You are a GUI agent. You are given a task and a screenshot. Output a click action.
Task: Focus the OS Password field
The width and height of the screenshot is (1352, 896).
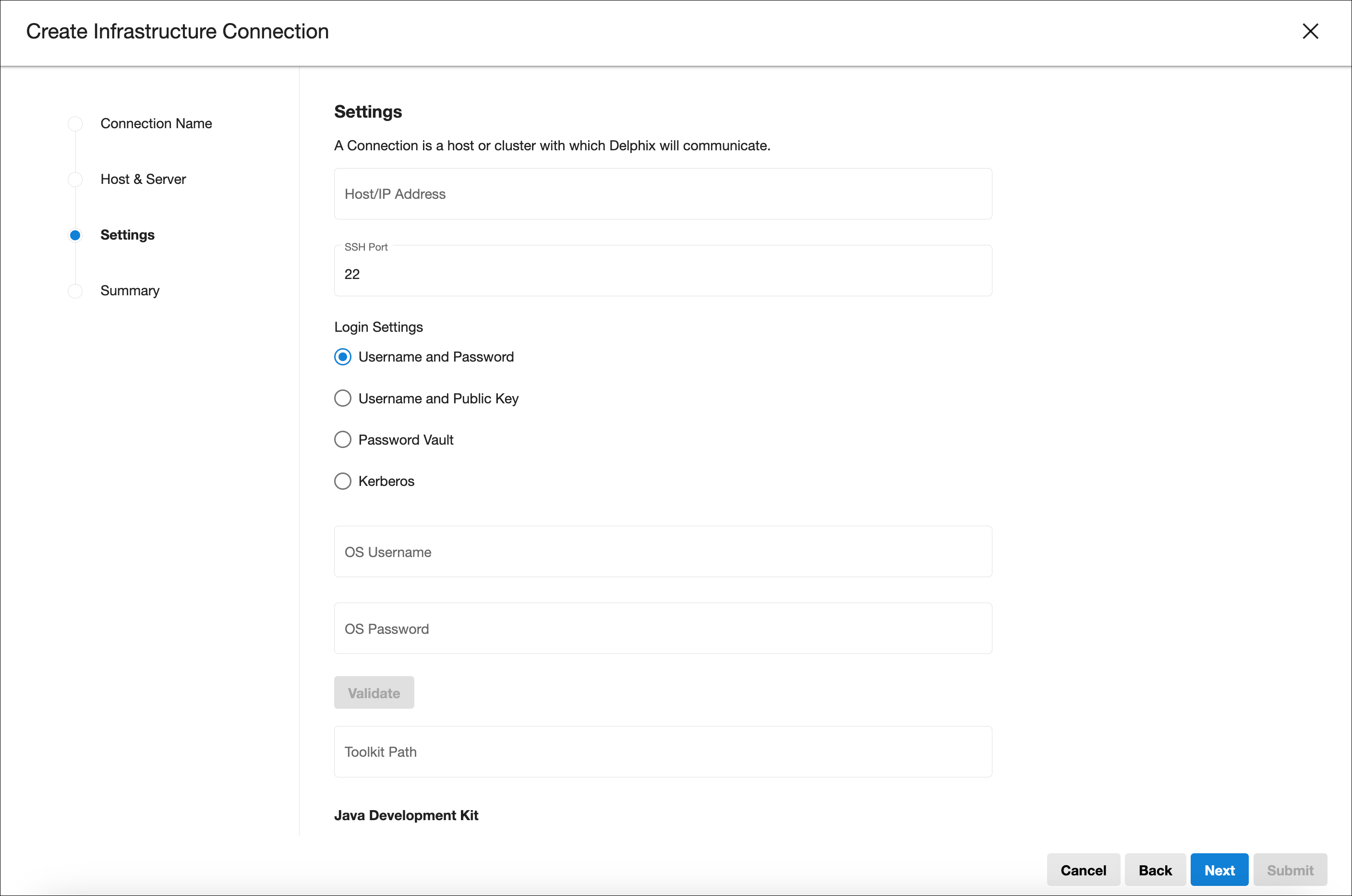tap(663, 629)
